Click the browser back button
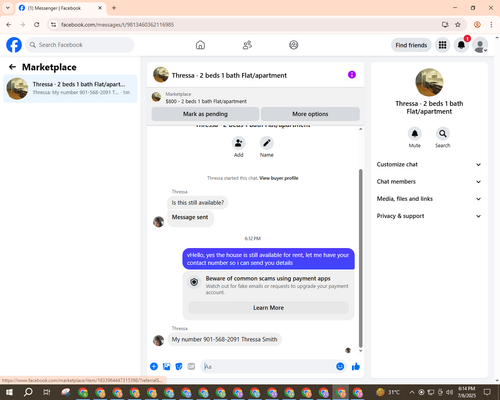Screen dimensions: 500x400 pyautogui.click(x=9, y=25)
